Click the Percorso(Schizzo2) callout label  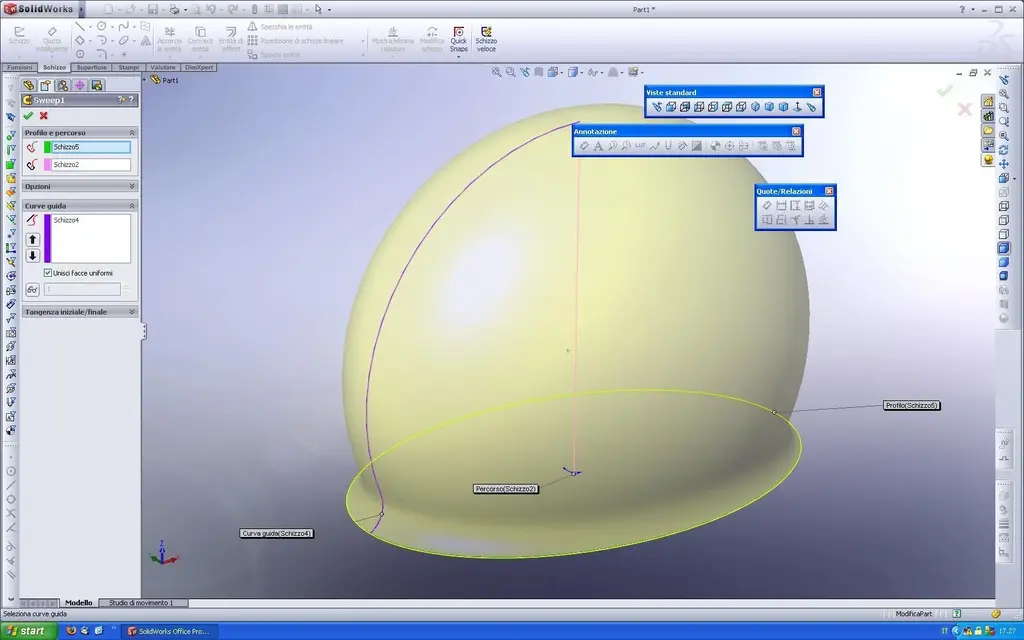[506, 489]
